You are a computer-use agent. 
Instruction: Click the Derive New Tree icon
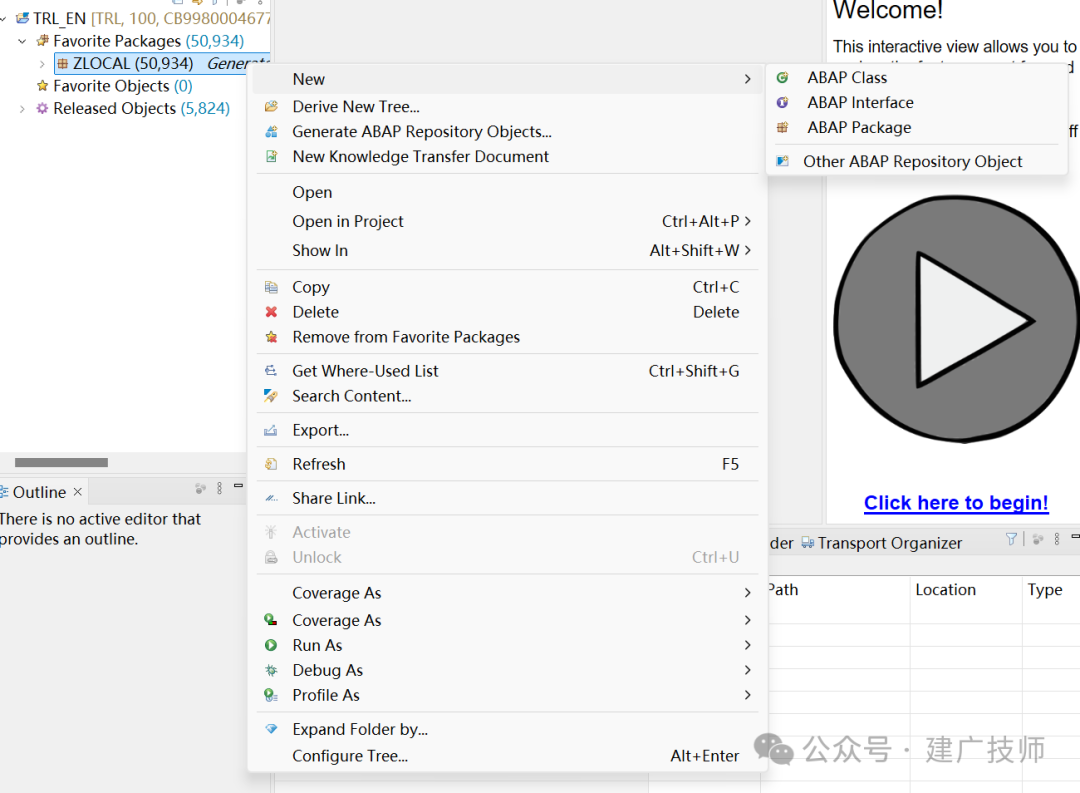[x=271, y=107]
